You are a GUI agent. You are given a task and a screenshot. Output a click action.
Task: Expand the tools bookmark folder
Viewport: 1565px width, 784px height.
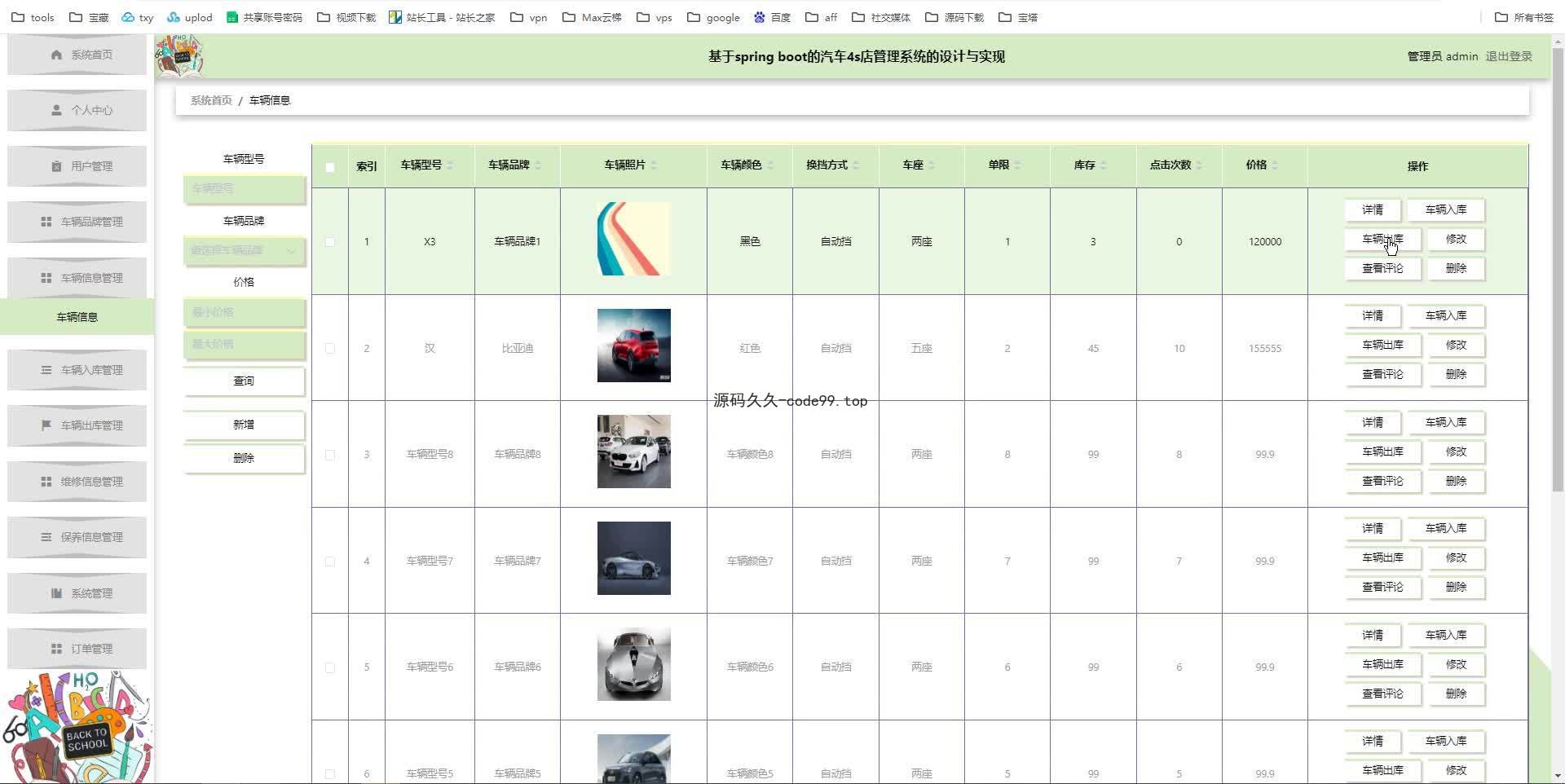pyautogui.click(x=33, y=17)
